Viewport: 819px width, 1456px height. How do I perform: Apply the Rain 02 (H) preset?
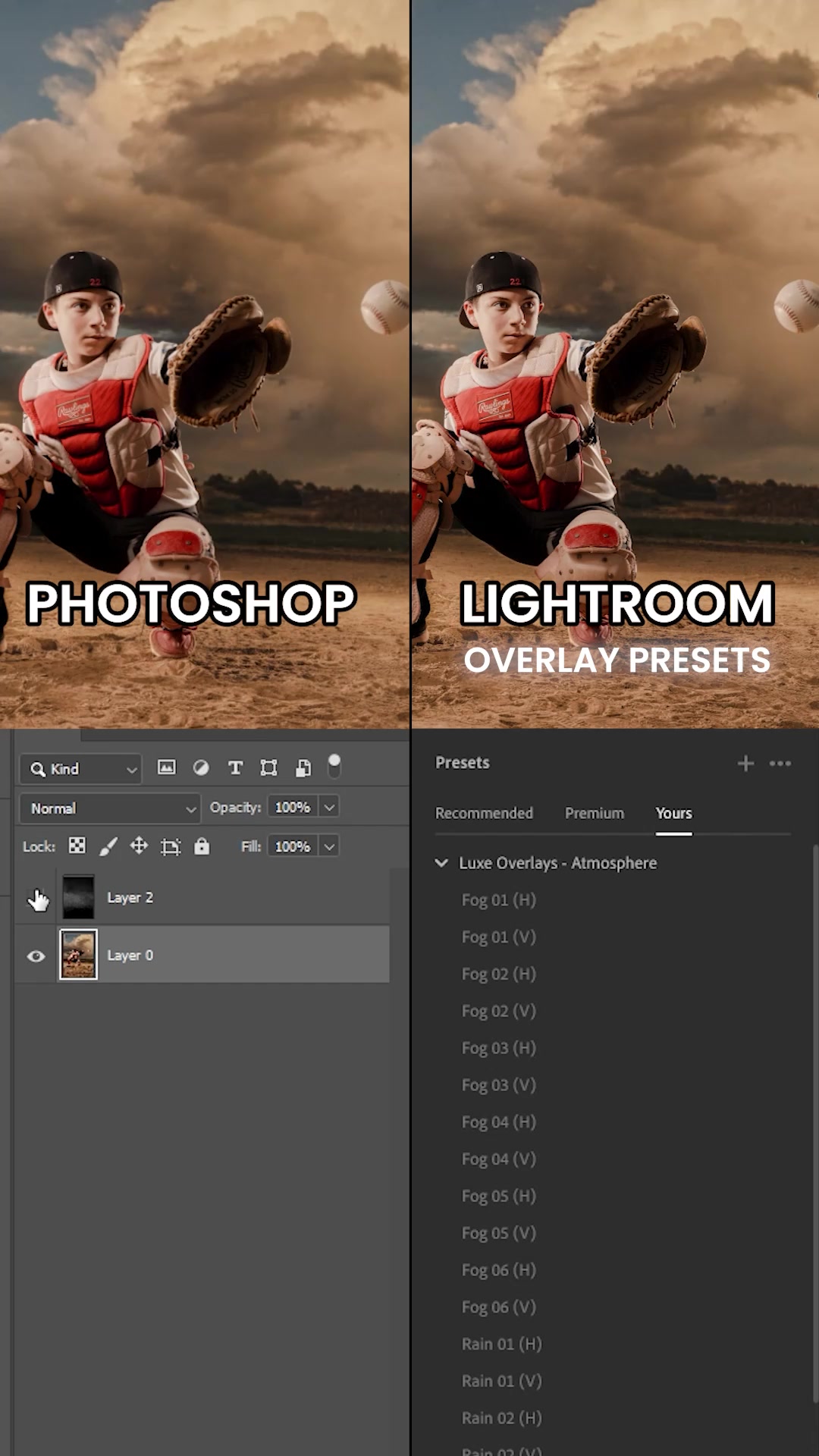click(502, 1418)
